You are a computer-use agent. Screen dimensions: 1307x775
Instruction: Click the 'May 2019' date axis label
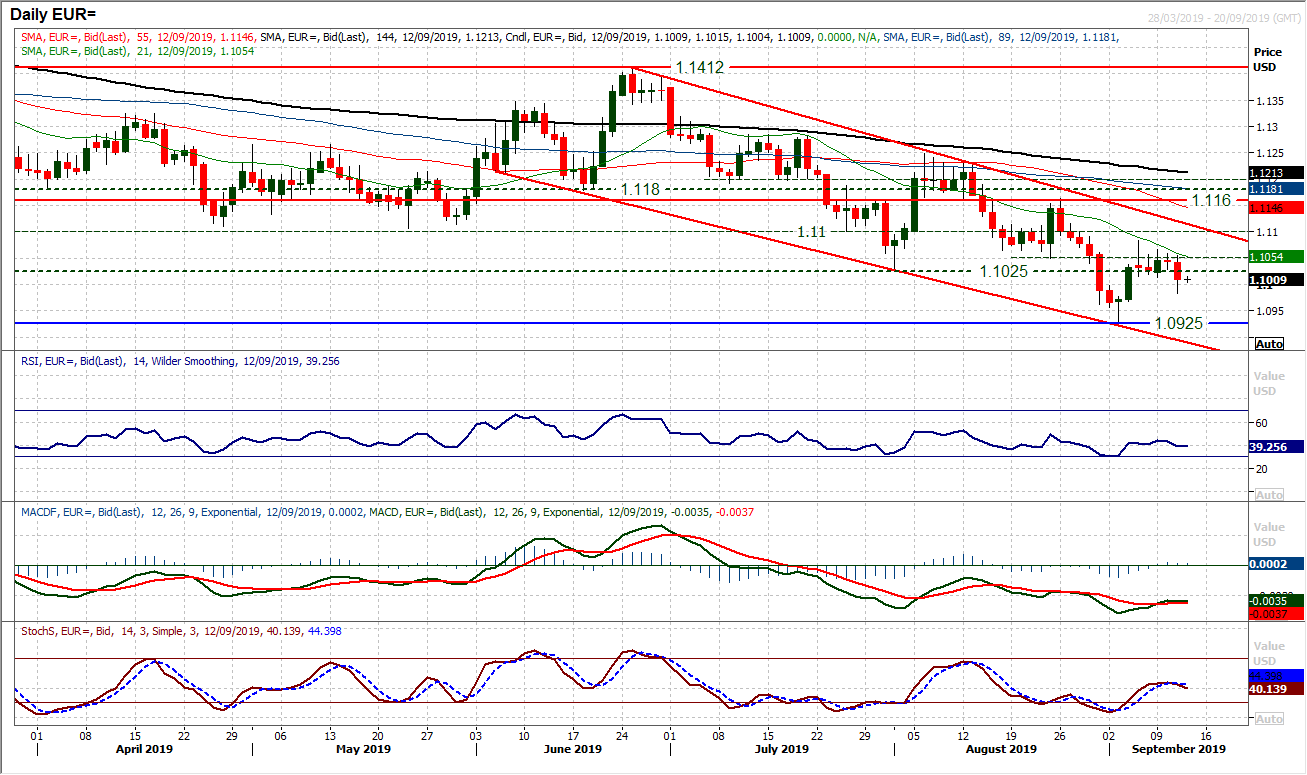(363, 748)
